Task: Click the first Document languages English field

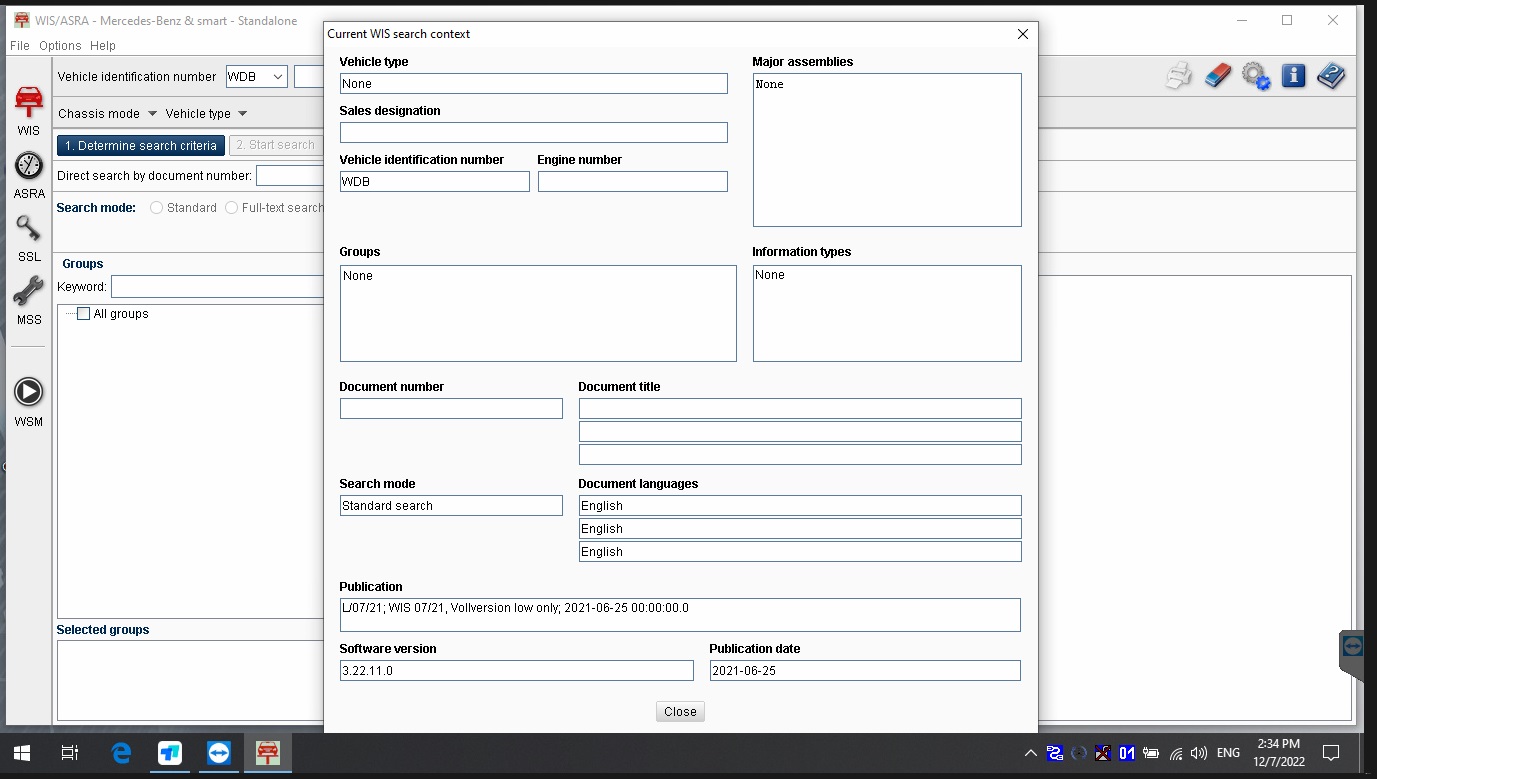Action: [800, 506]
